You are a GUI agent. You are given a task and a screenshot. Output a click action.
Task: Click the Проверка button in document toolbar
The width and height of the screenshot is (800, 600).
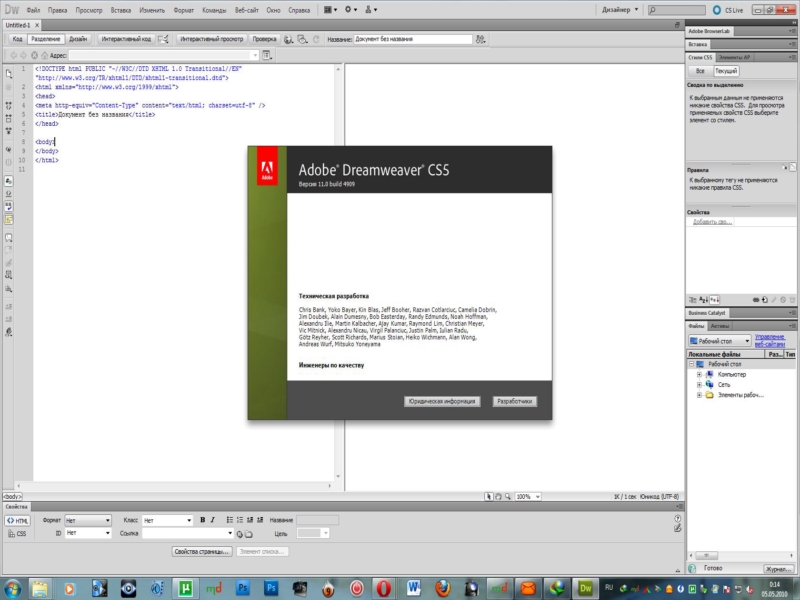(x=264, y=39)
